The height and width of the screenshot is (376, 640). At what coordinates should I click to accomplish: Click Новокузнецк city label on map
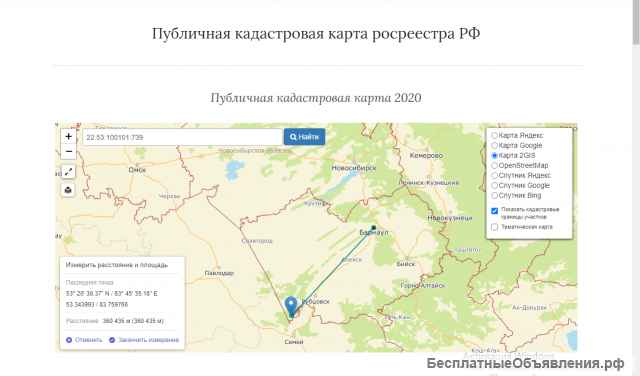[450, 218]
